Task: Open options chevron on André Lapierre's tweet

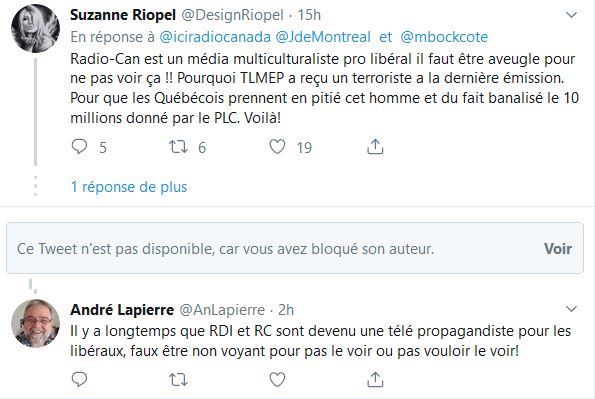Action: pos(571,309)
